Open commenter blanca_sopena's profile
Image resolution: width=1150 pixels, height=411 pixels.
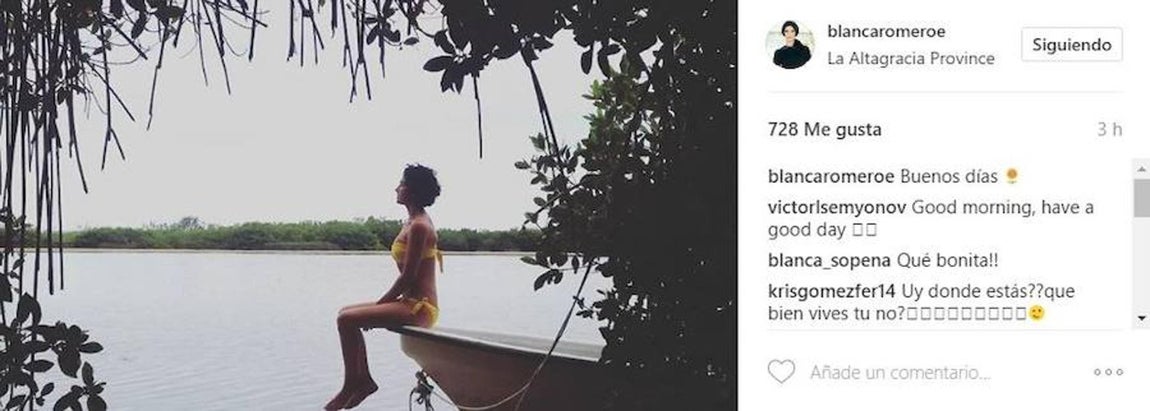826,260
